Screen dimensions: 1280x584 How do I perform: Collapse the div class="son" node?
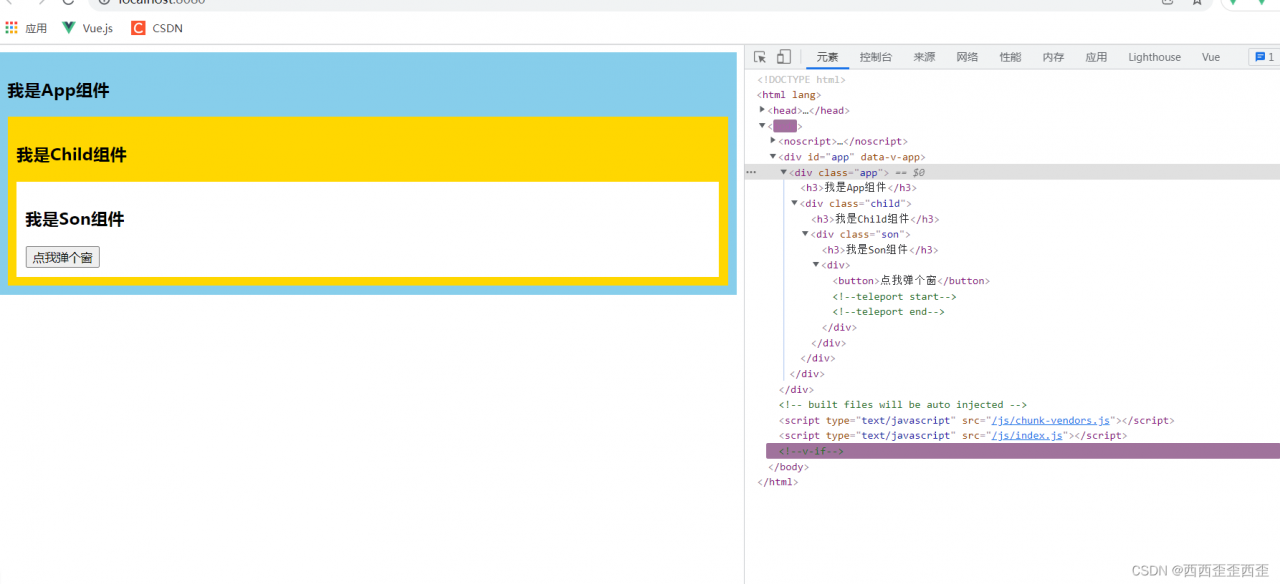point(806,234)
